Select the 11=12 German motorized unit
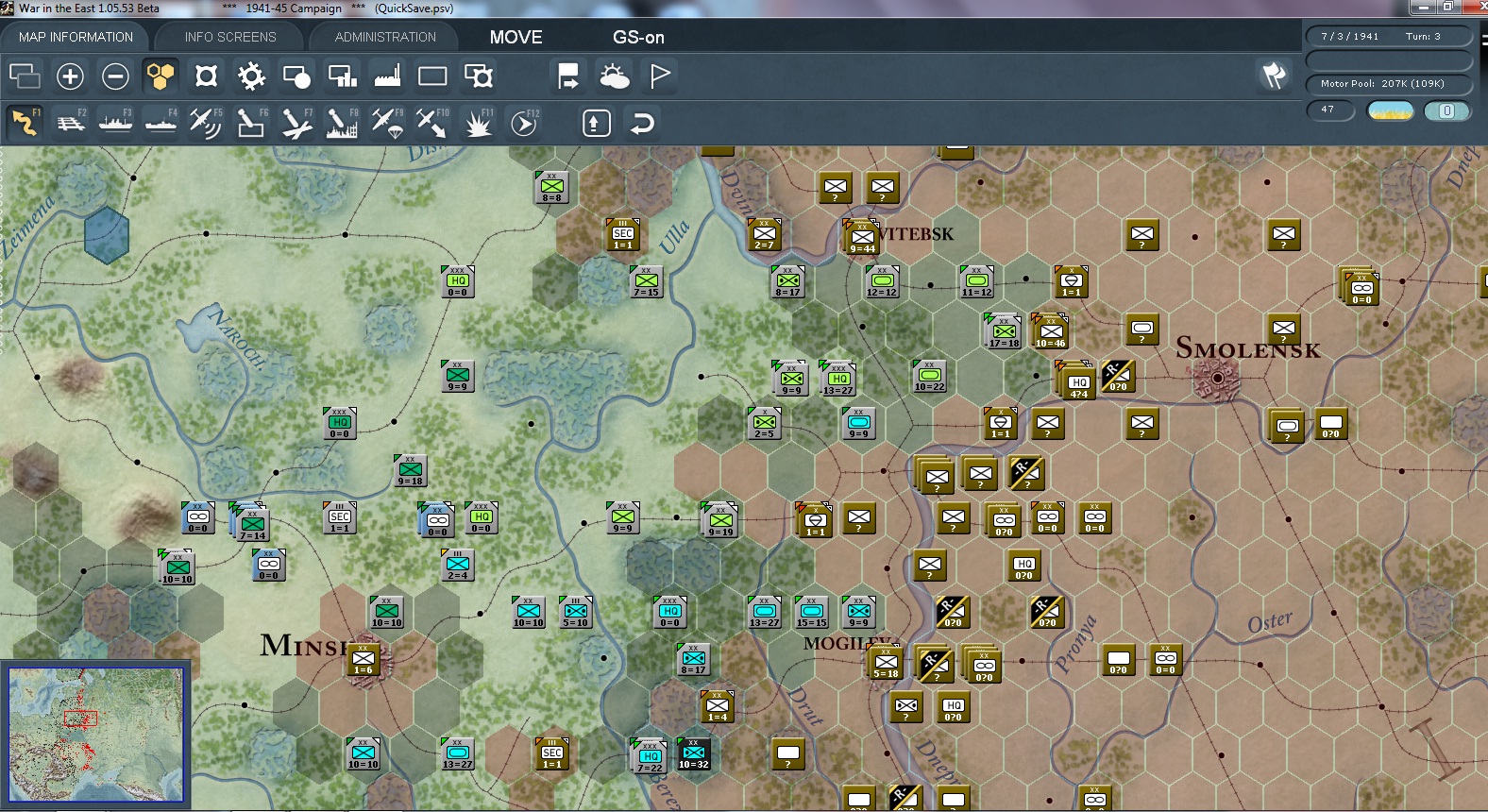 click(976, 282)
